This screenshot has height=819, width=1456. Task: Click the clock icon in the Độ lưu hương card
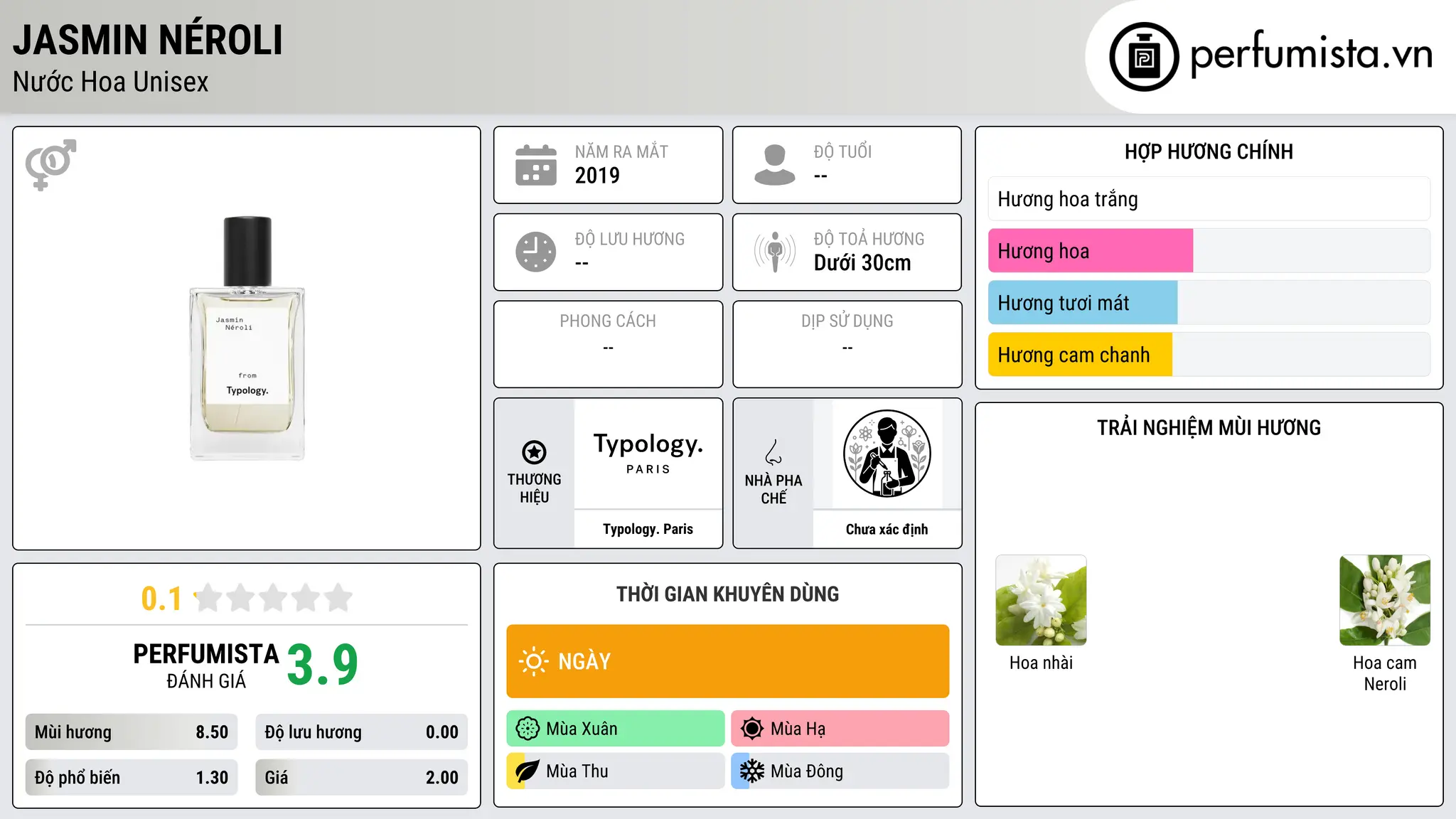536,252
